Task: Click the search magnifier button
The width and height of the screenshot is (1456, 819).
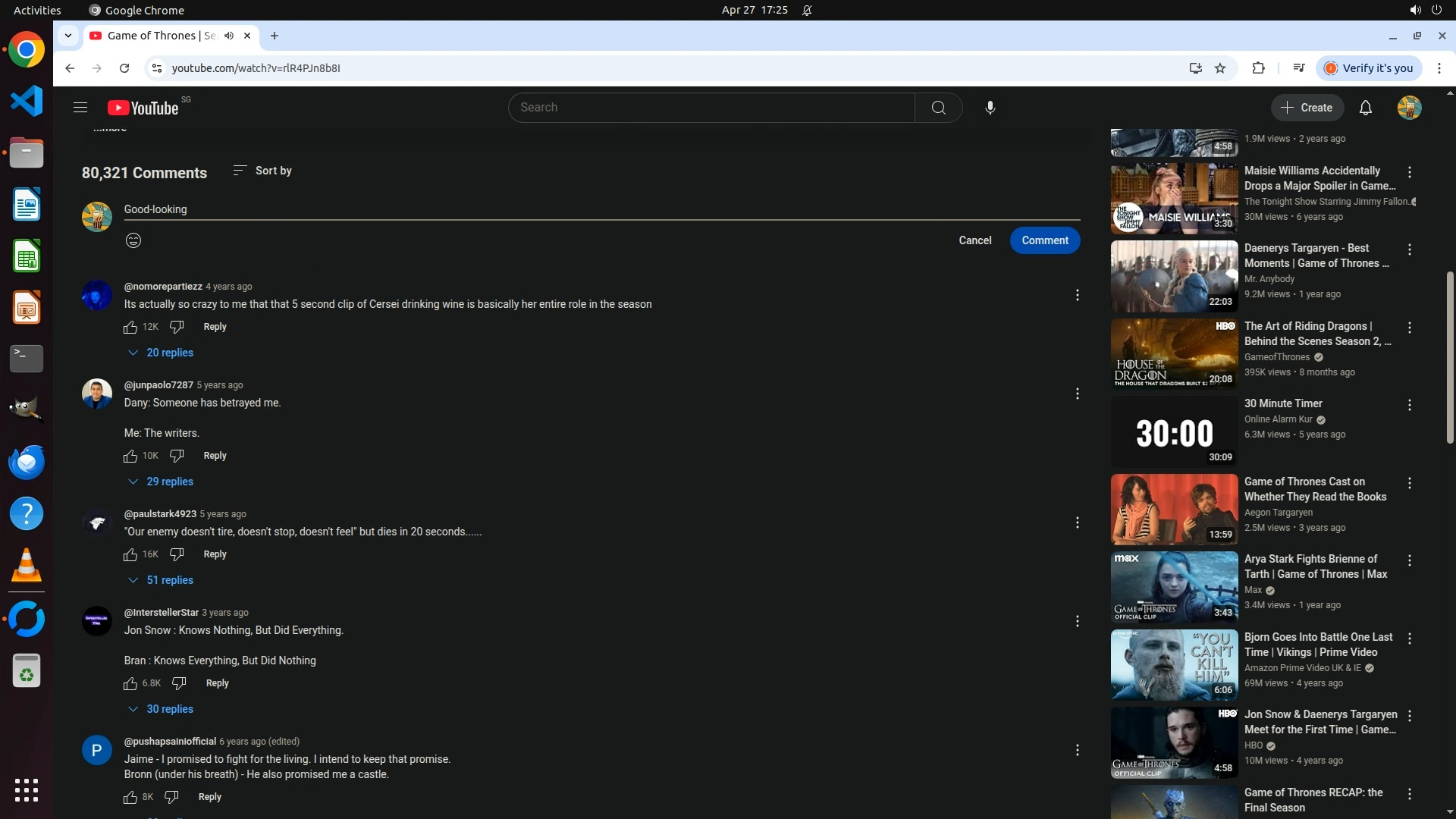Action: point(938,108)
